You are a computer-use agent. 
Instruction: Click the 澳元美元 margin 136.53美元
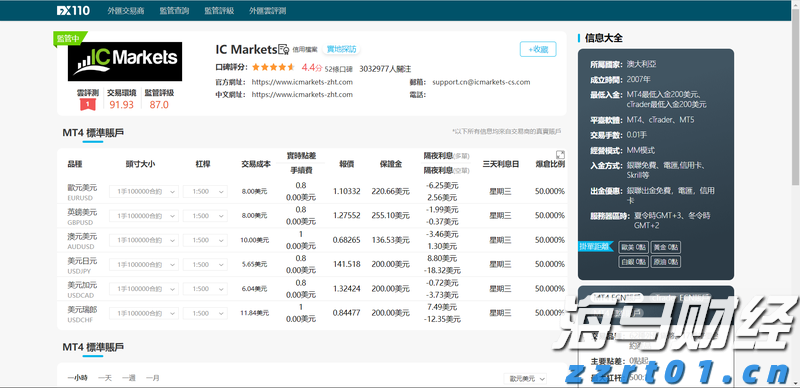point(390,240)
